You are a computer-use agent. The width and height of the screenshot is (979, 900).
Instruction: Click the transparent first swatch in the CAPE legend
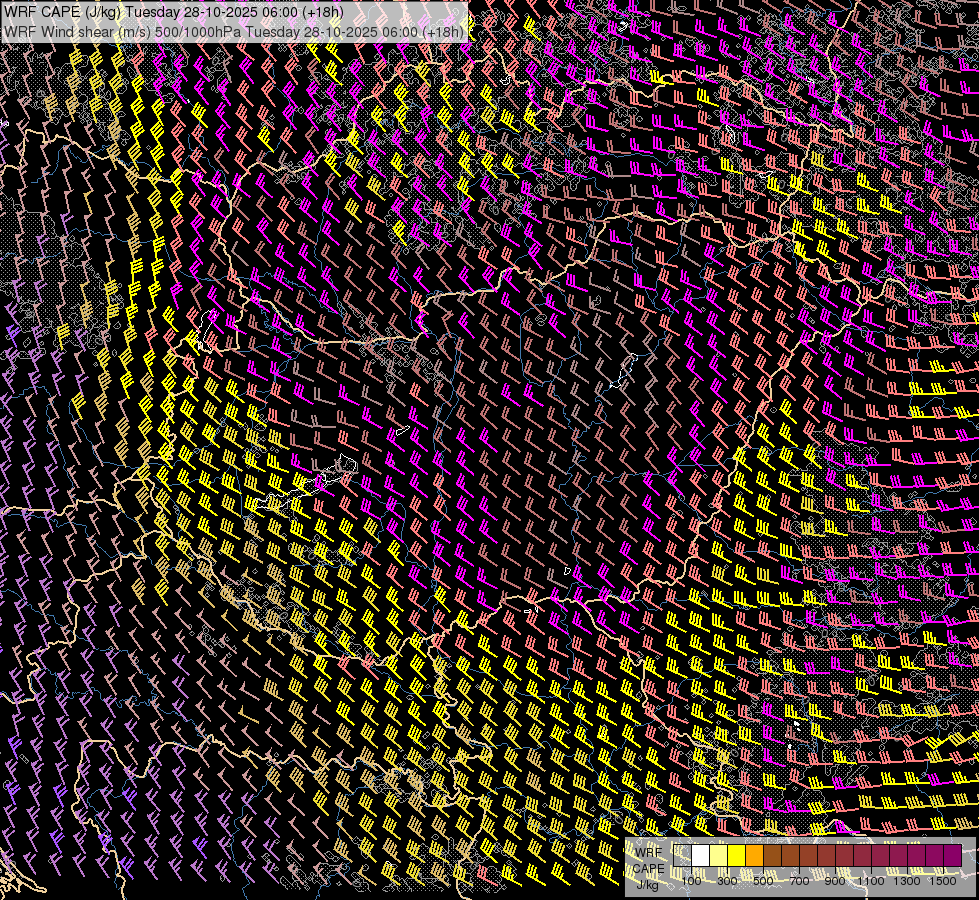point(682,855)
